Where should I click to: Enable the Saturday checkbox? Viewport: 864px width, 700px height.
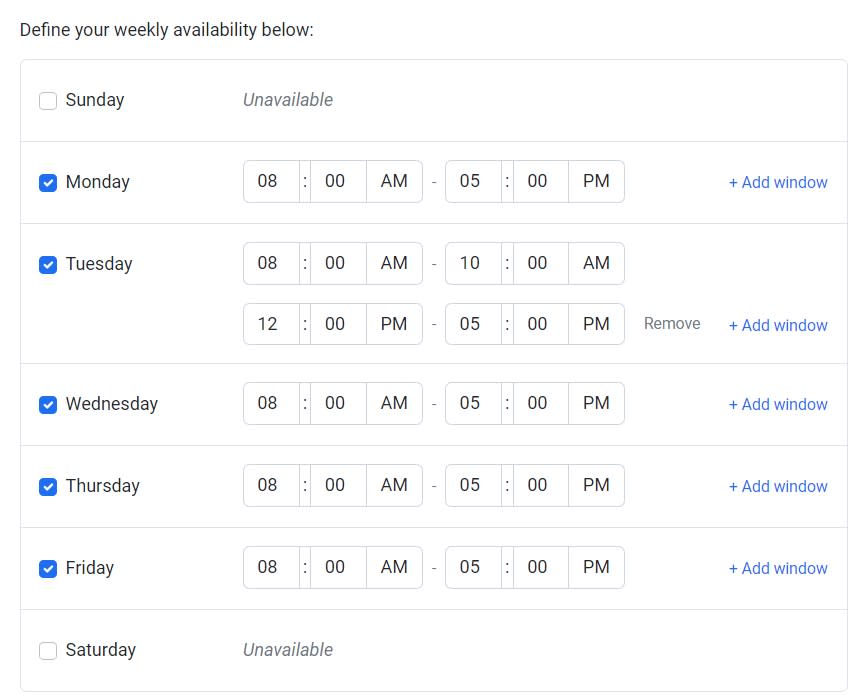coord(48,650)
